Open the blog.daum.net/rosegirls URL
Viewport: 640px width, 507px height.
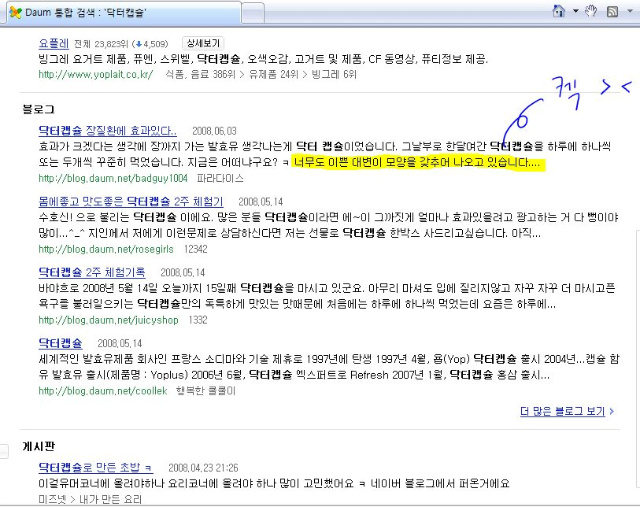click(x=106, y=249)
